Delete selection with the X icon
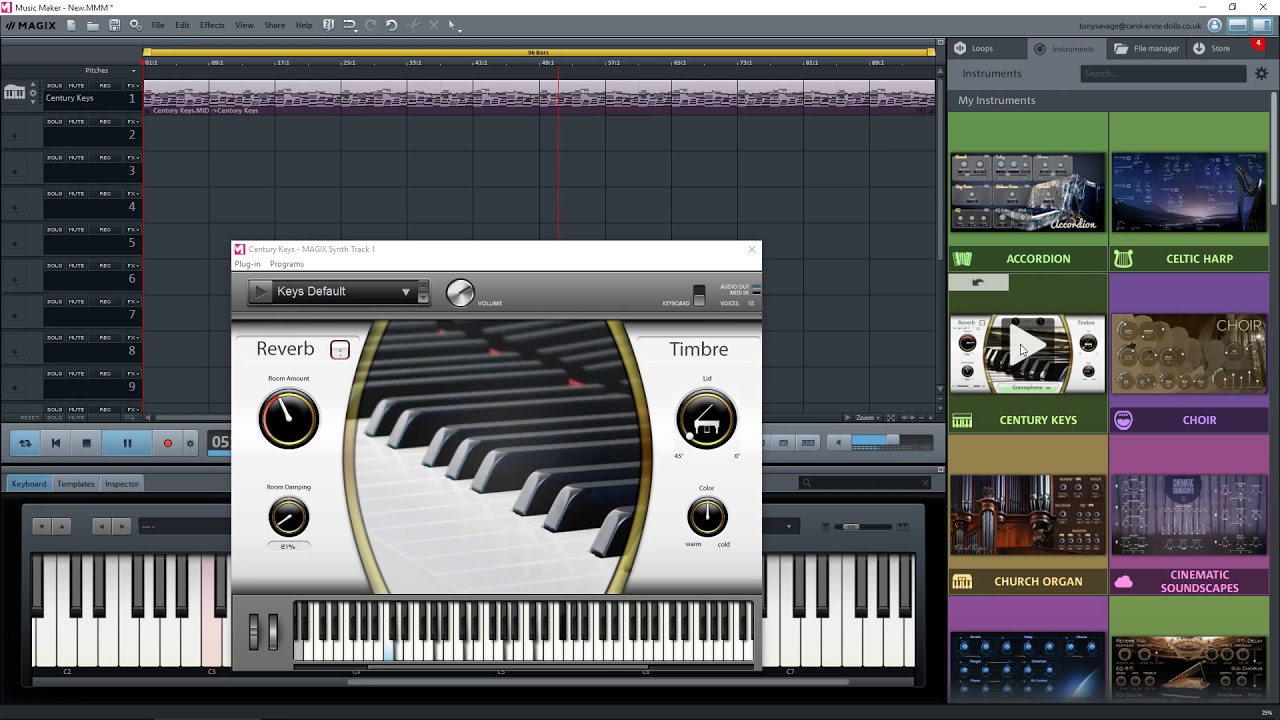This screenshot has width=1280, height=720. point(433,25)
